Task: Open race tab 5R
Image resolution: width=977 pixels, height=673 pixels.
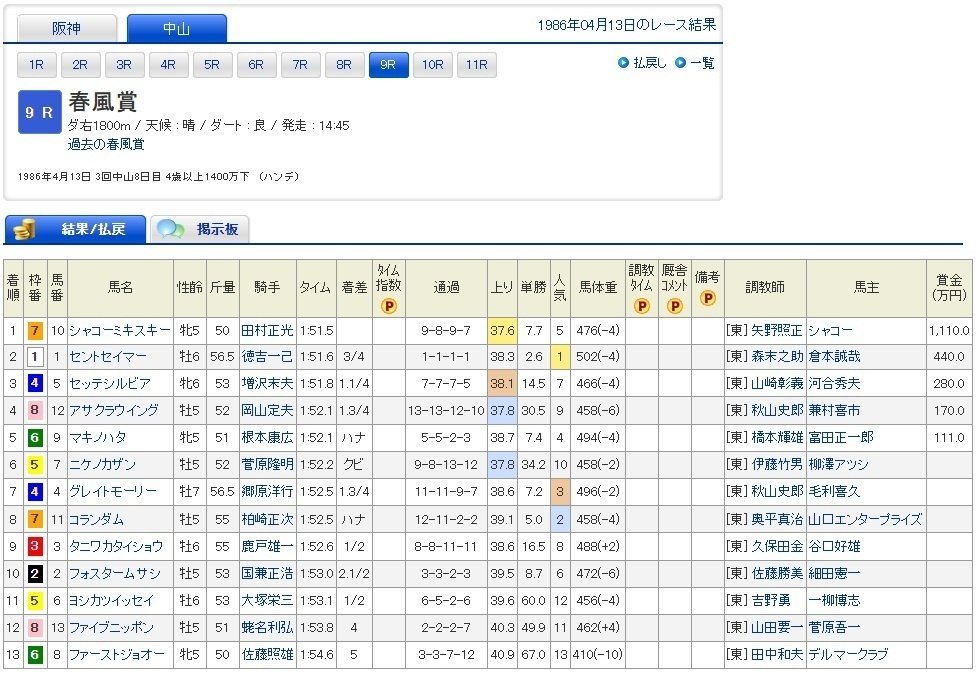Action: [212, 64]
